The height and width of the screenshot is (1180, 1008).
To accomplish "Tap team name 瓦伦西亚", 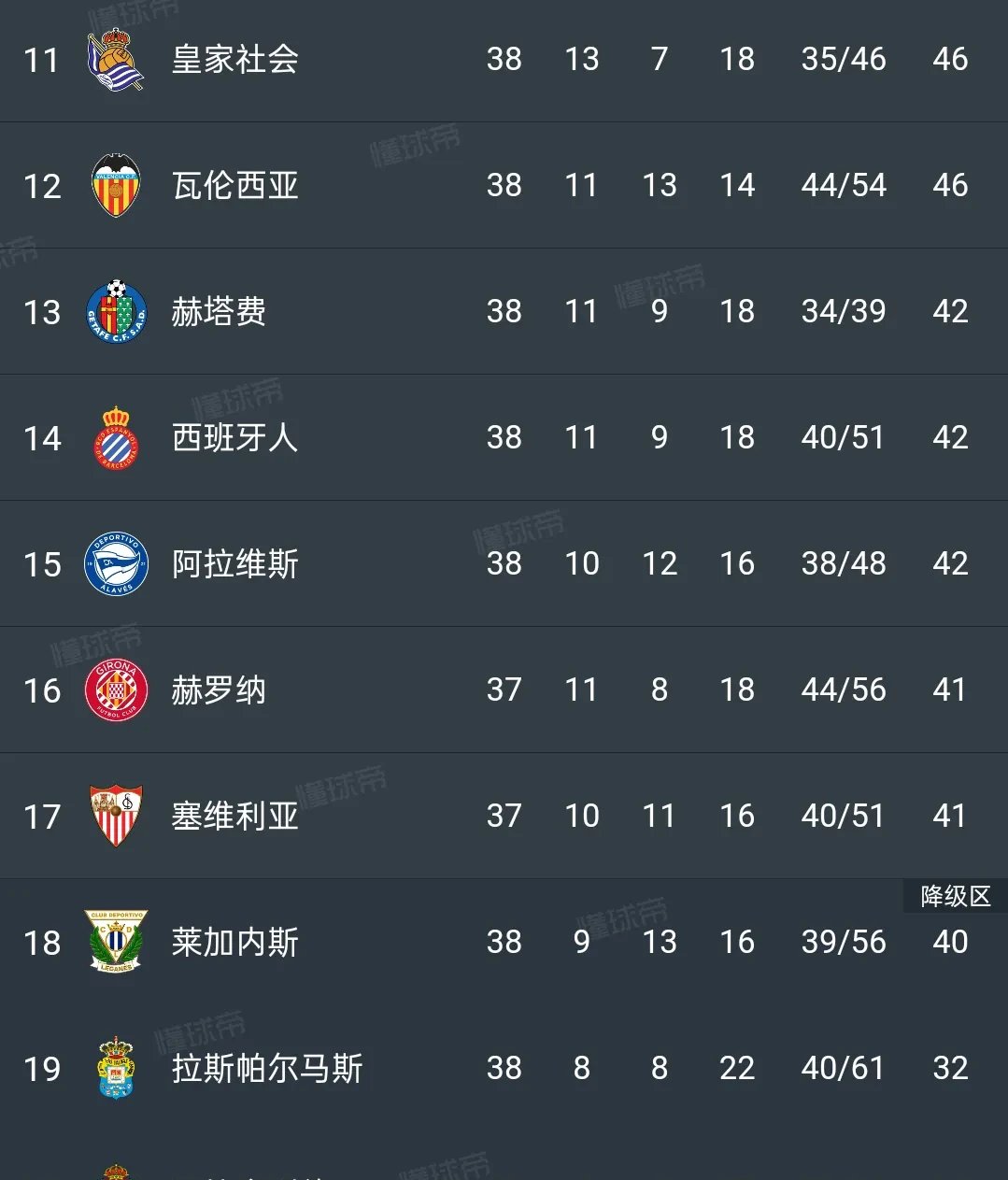I will [x=234, y=185].
